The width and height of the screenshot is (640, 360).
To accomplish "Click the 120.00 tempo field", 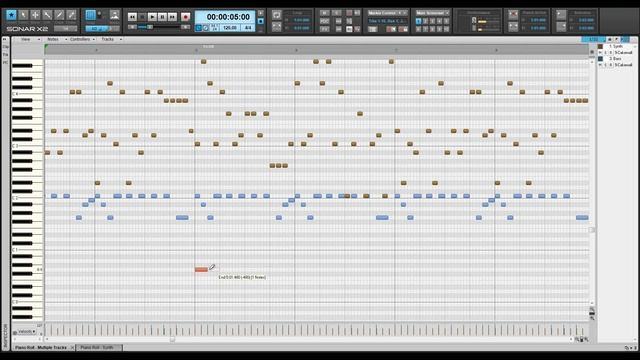I will pyautogui.click(x=230, y=28).
